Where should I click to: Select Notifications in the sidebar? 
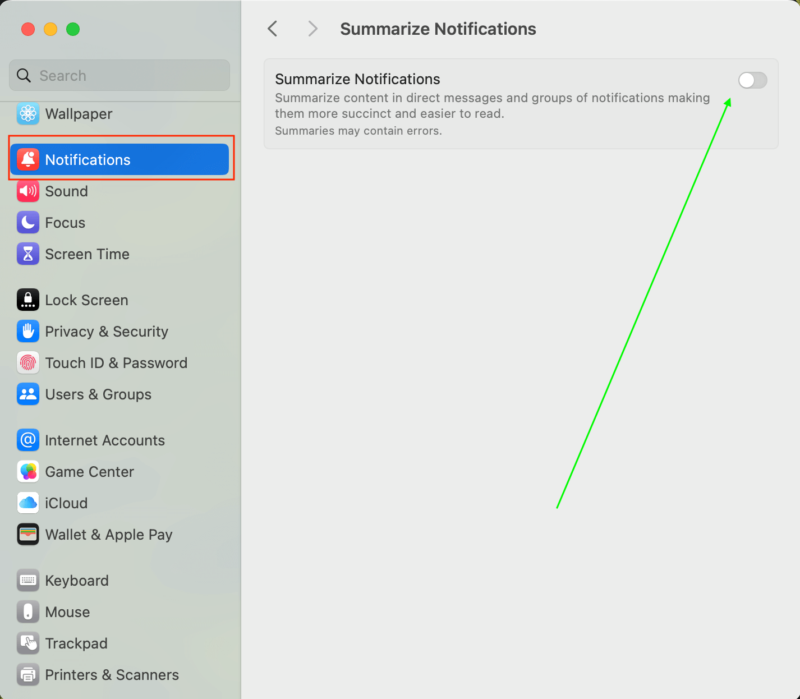[x=119, y=160]
